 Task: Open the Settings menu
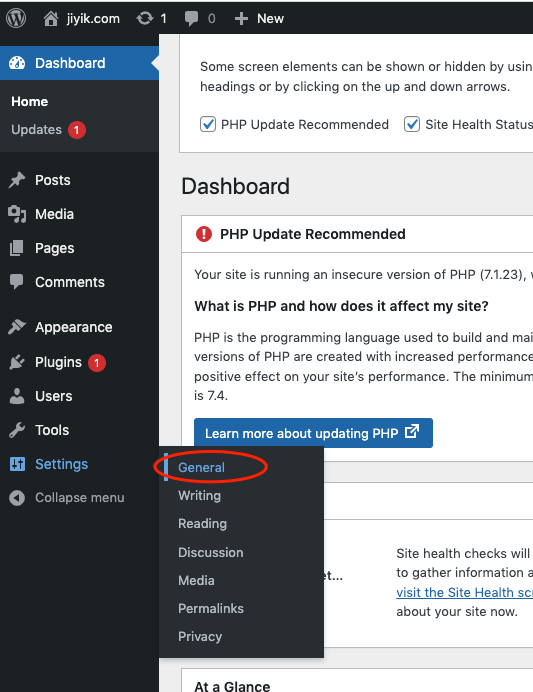pos(61,464)
